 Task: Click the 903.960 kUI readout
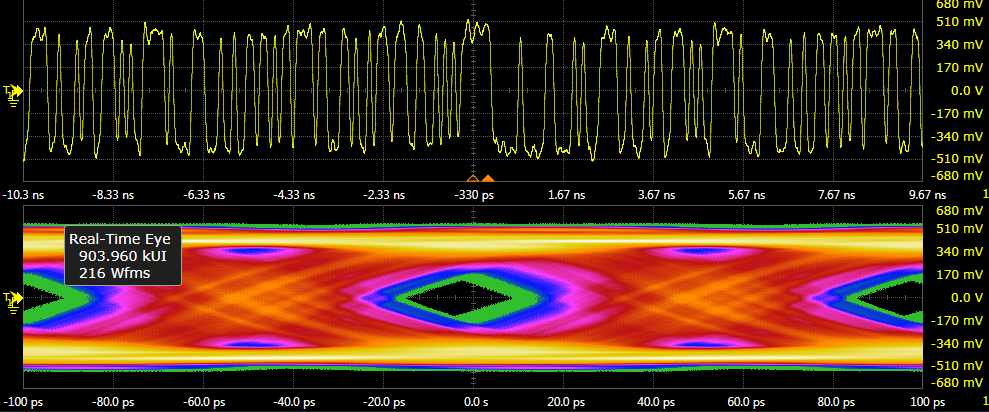(120, 256)
